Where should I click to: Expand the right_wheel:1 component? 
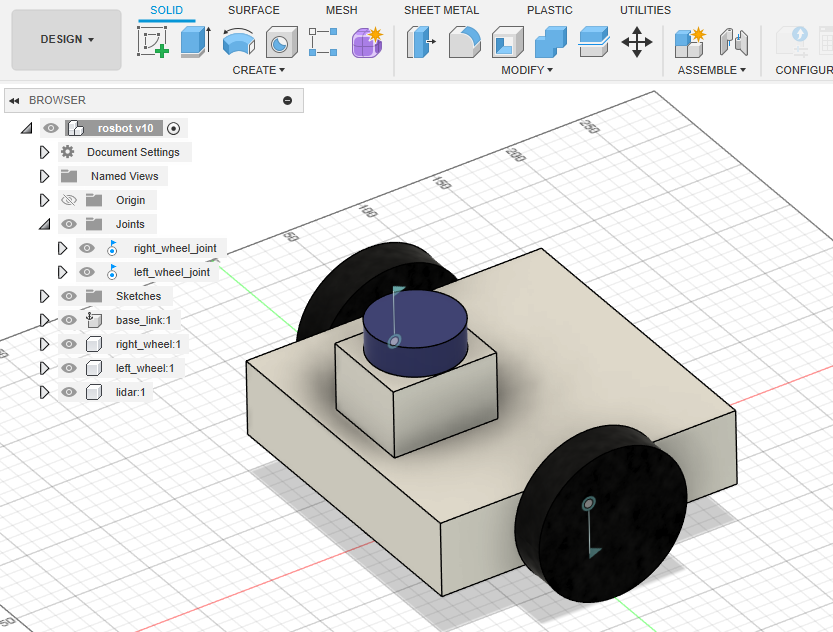tap(44, 344)
